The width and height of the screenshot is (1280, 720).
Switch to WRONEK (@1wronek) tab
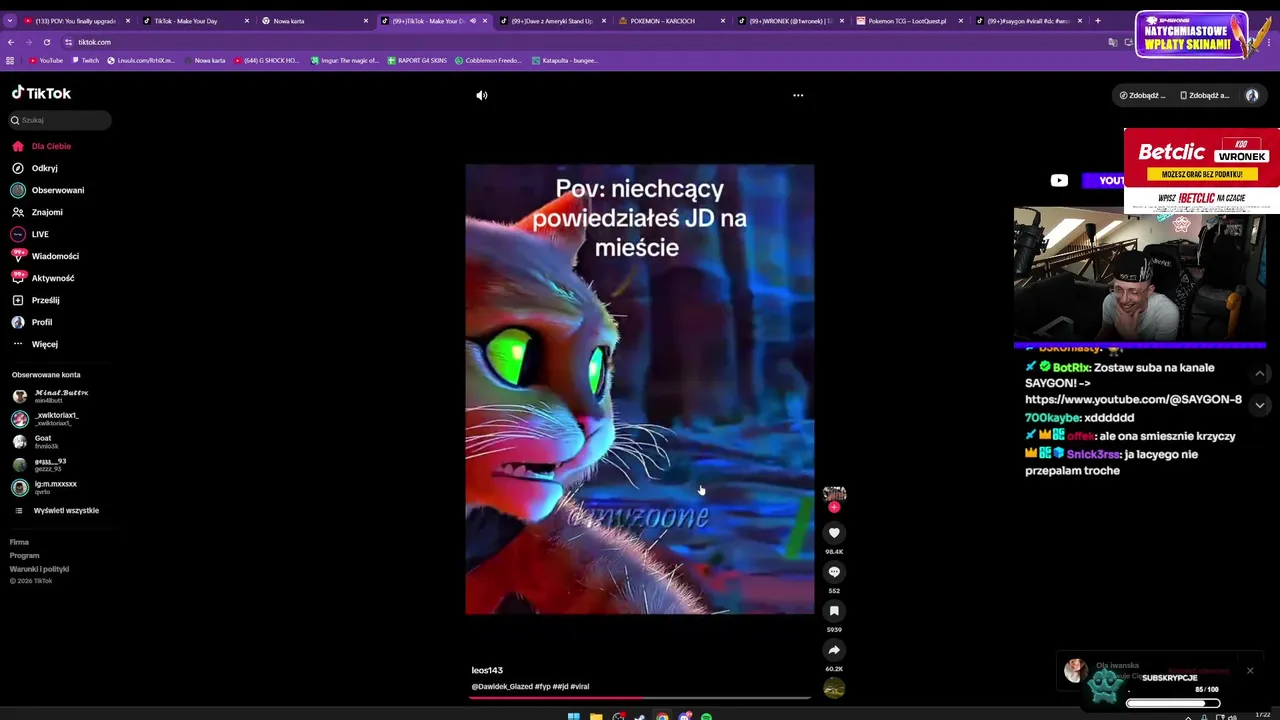tap(790, 21)
